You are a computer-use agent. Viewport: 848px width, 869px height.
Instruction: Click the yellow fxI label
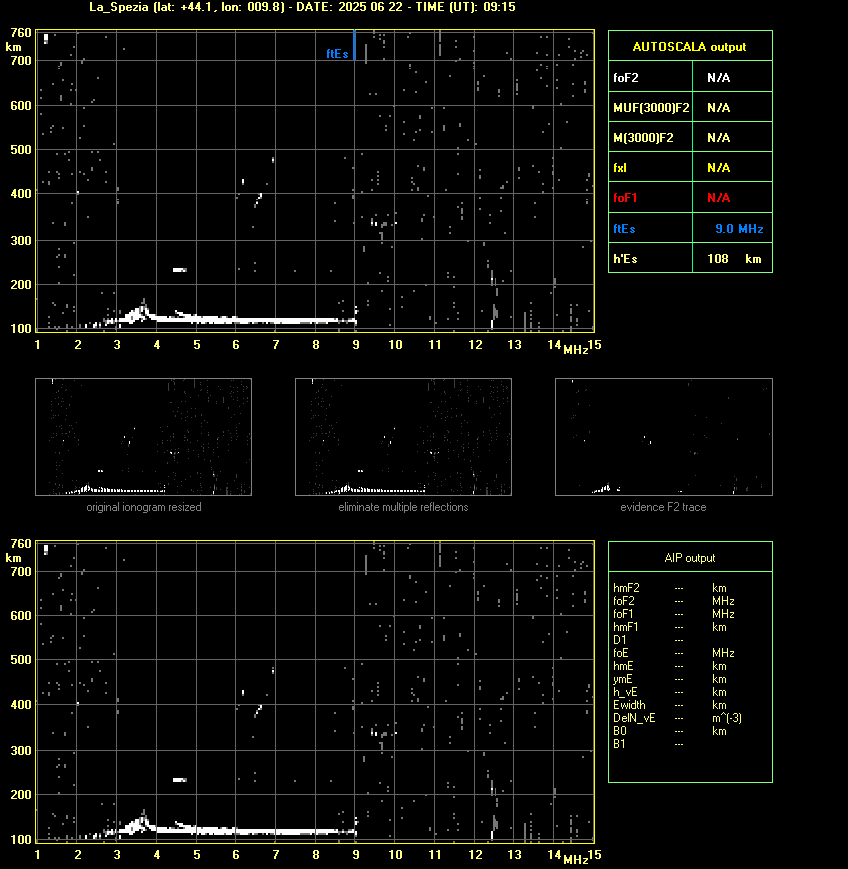click(x=620, y=167)
